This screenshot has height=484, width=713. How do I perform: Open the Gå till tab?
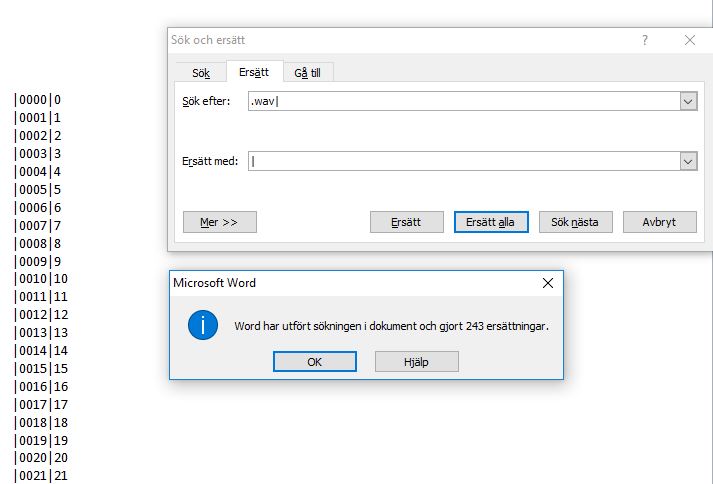pos(308,72)
